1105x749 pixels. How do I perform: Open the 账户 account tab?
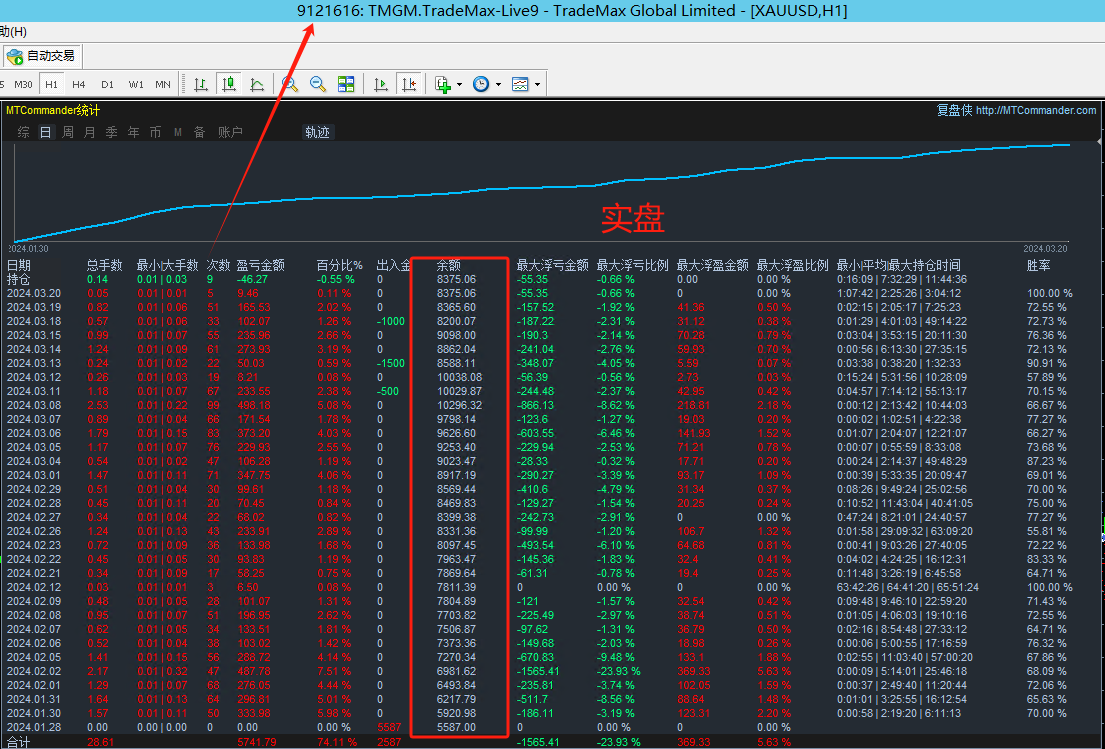230,132
